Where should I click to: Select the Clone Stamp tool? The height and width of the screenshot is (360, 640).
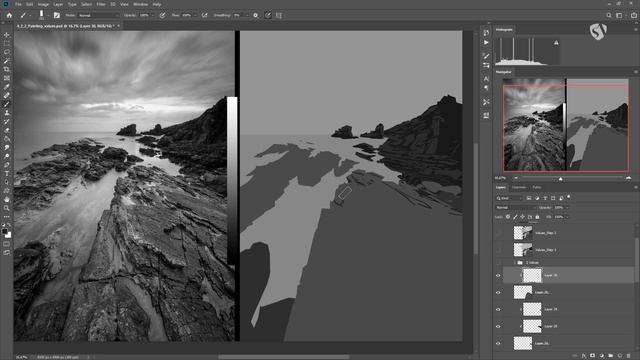(x=7, y=113)
